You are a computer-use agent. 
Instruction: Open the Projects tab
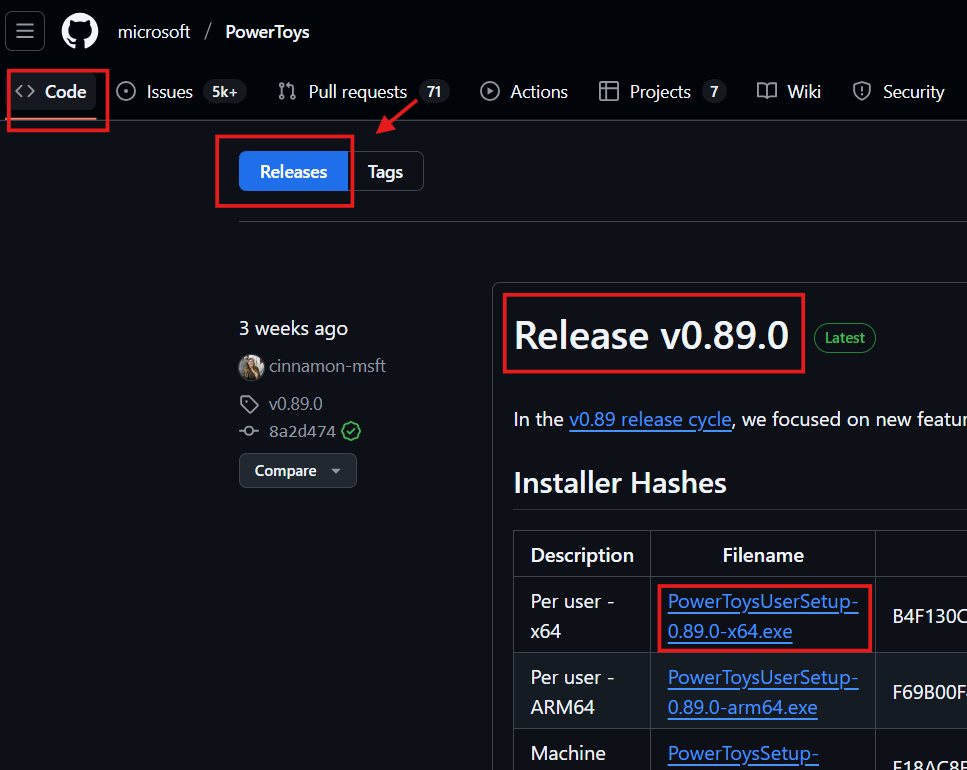[662, 92]
